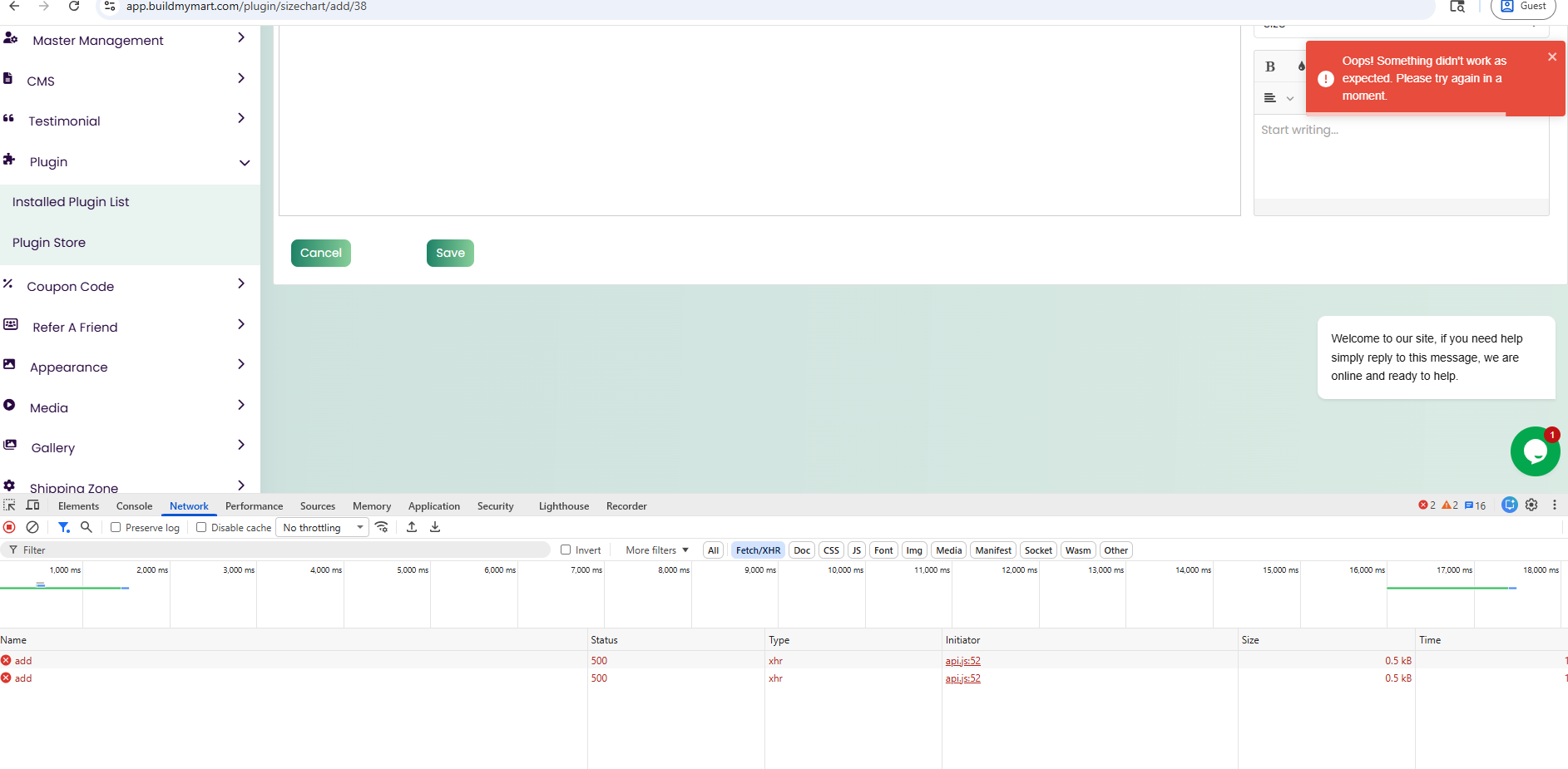Toggle the device toolbar icon in DevTools

tap(33, 505)
